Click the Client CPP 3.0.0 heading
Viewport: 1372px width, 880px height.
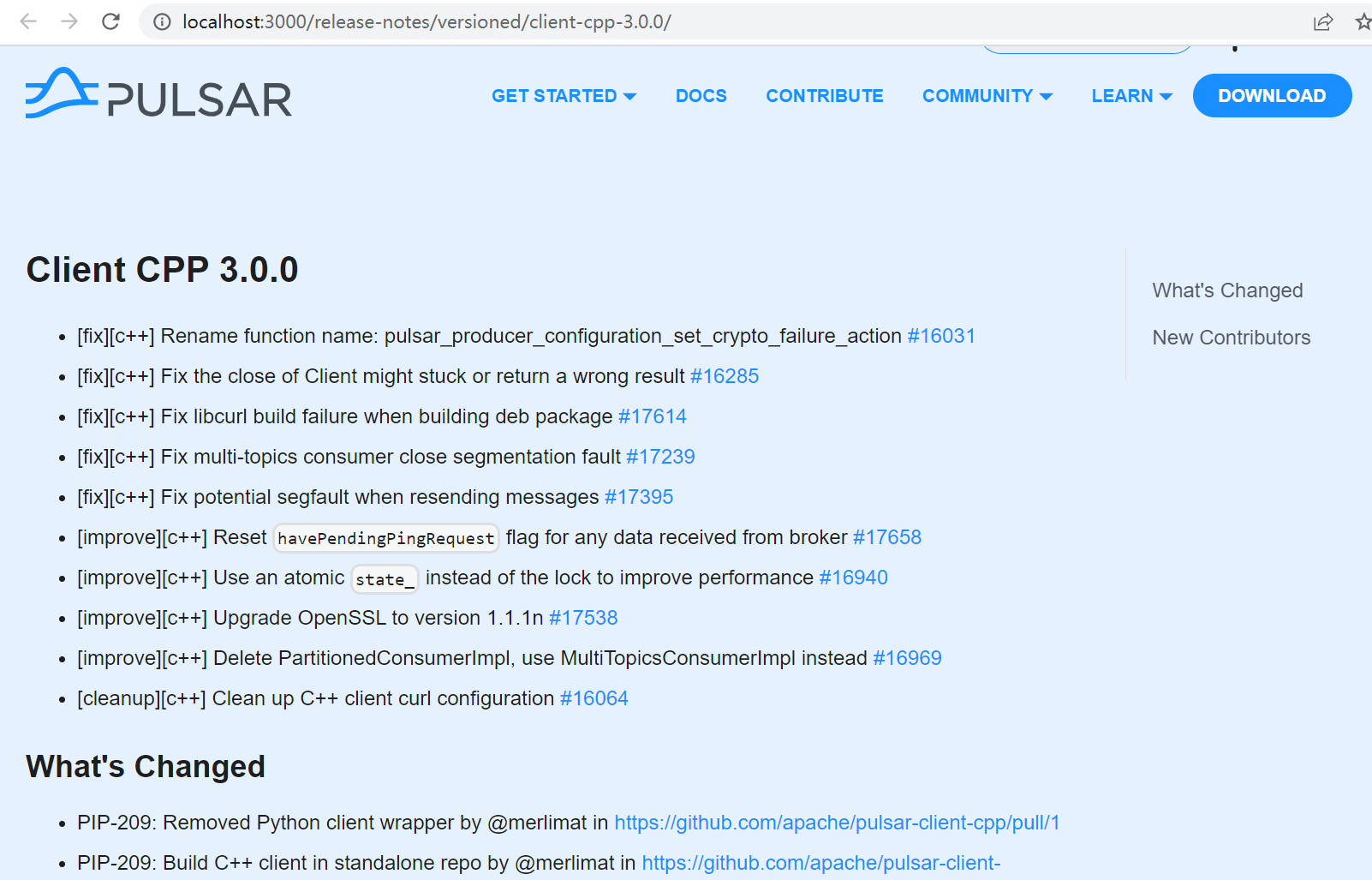[162, 270]
